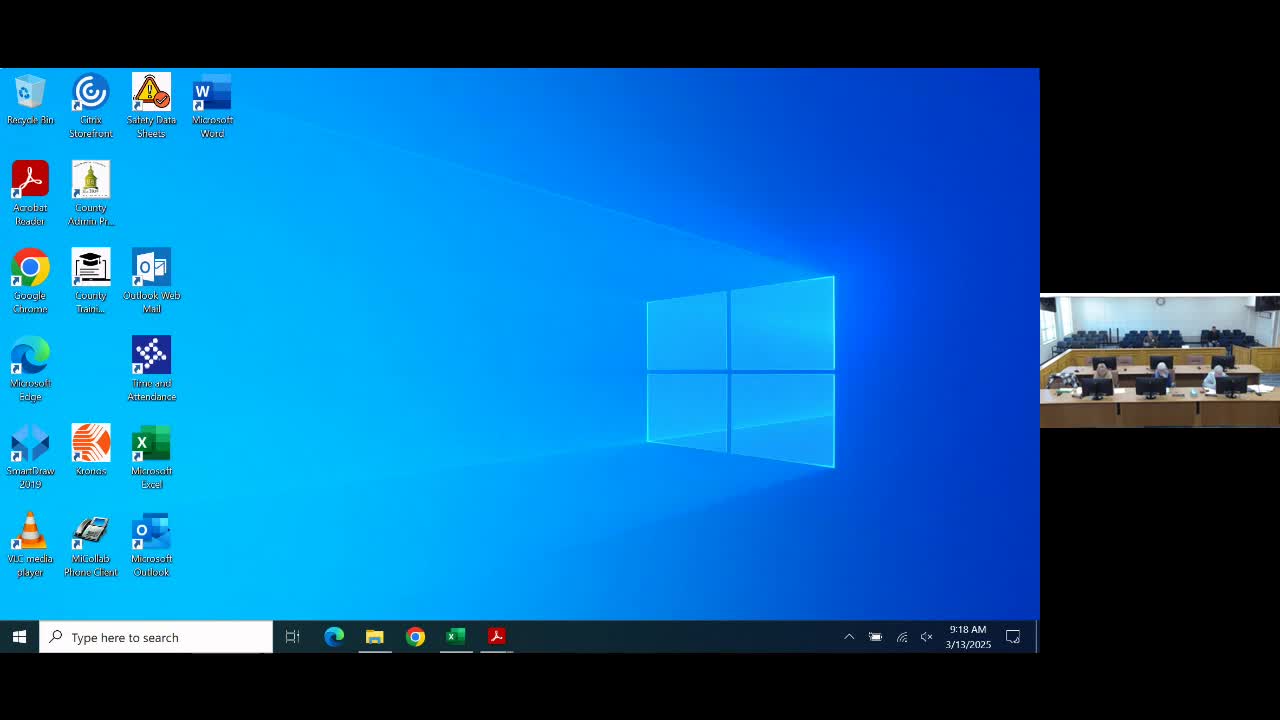Image resolution: width=1280 pixels, height=720 pixels.
Task: Click the Microsoft Word desktop icon
Action: click(x=212, y=106)
